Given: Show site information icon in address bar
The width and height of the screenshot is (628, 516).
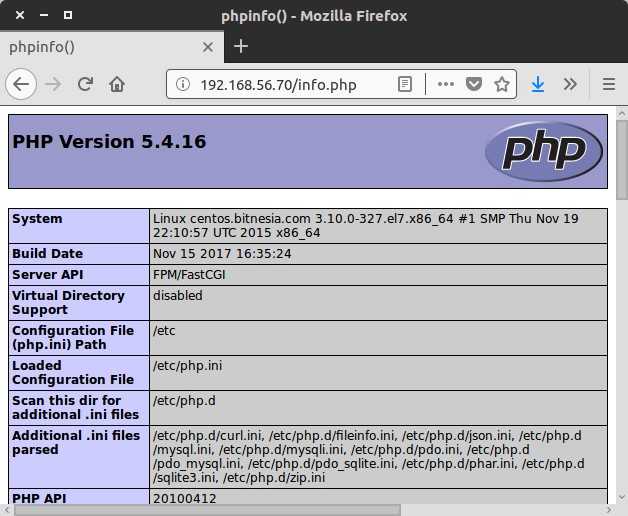Looking at the screenshot, I should click(x=183, y=84).
